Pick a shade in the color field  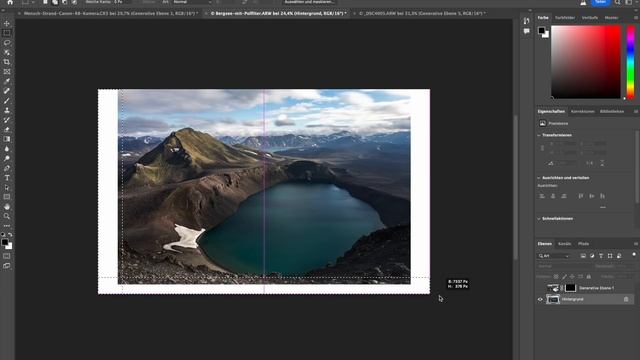click(586, 62)
